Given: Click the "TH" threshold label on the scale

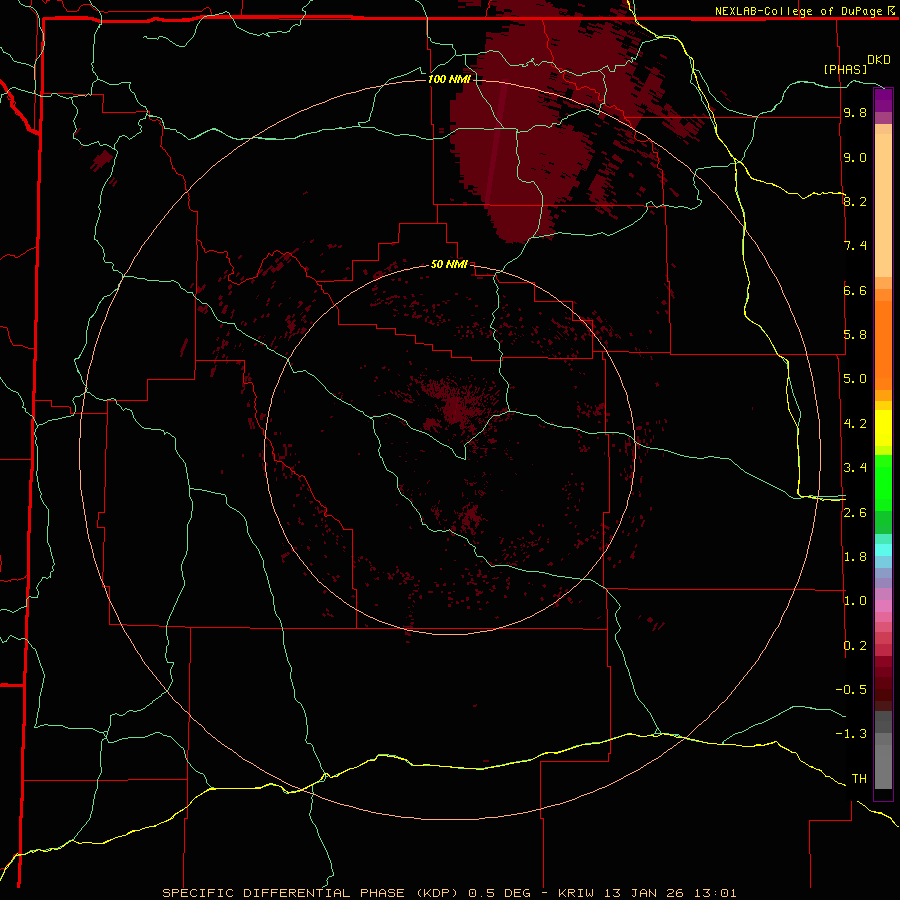Looking at the screenshot, I should click(859, 779).
